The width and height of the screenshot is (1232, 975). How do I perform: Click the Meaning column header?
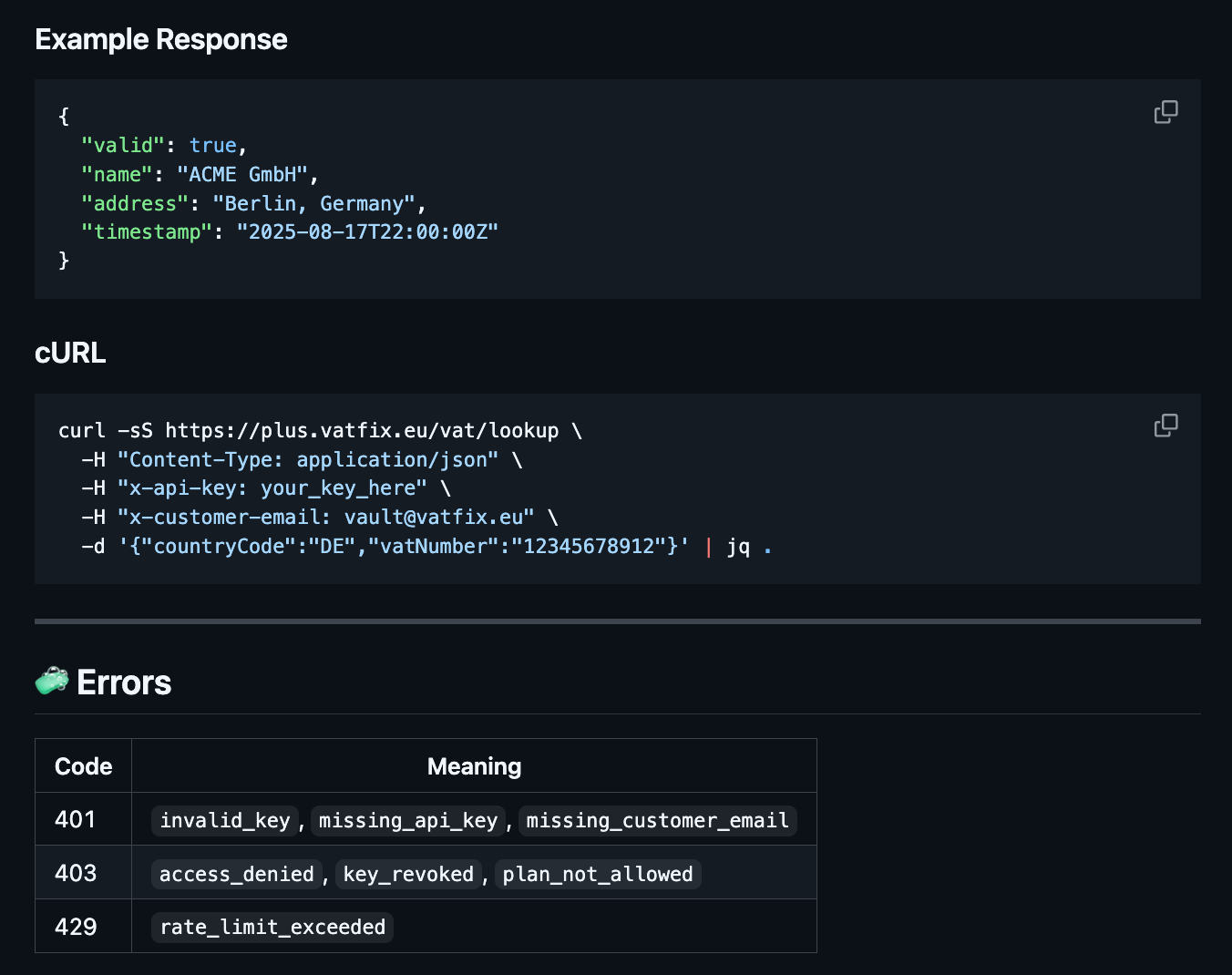coord(474,766)
